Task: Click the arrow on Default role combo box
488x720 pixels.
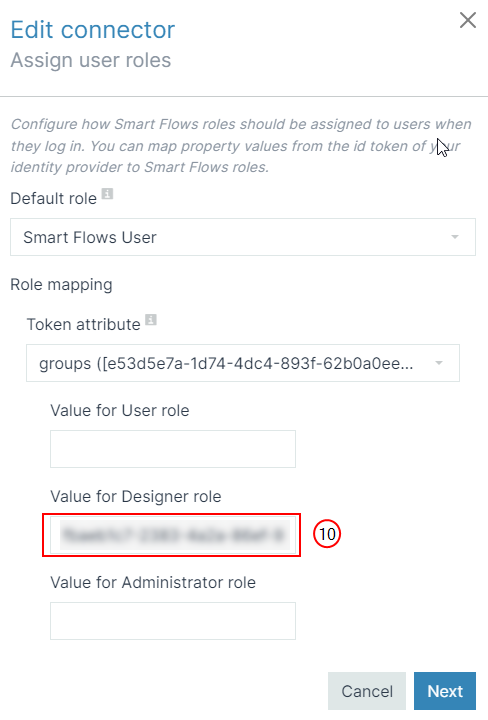Action: pyautogui.click(x=454, y=237)
